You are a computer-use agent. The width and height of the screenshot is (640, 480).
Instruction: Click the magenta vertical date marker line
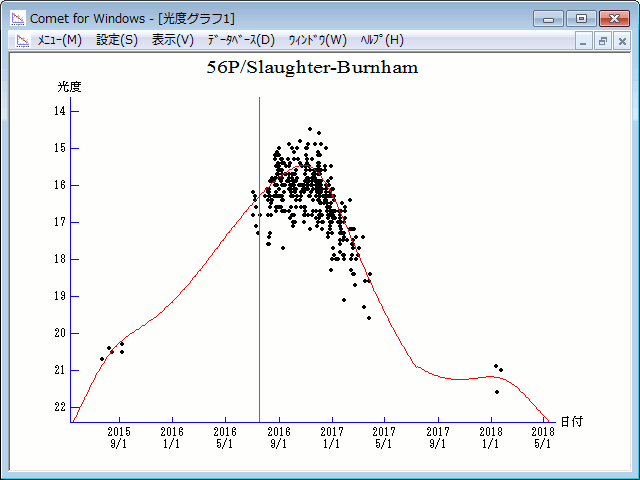coord(260,260)
